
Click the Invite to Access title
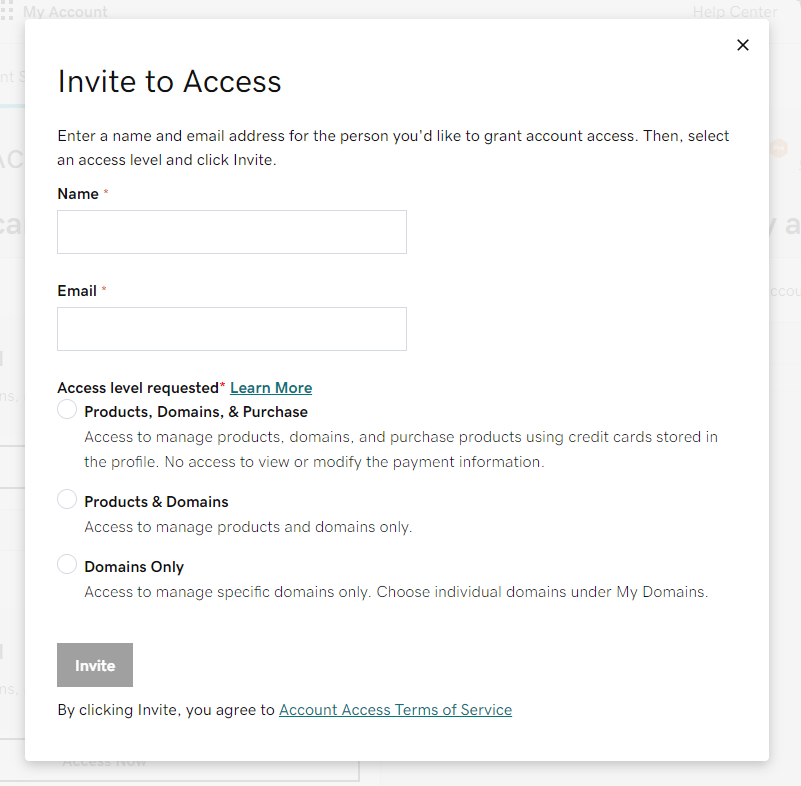point(169,81)
